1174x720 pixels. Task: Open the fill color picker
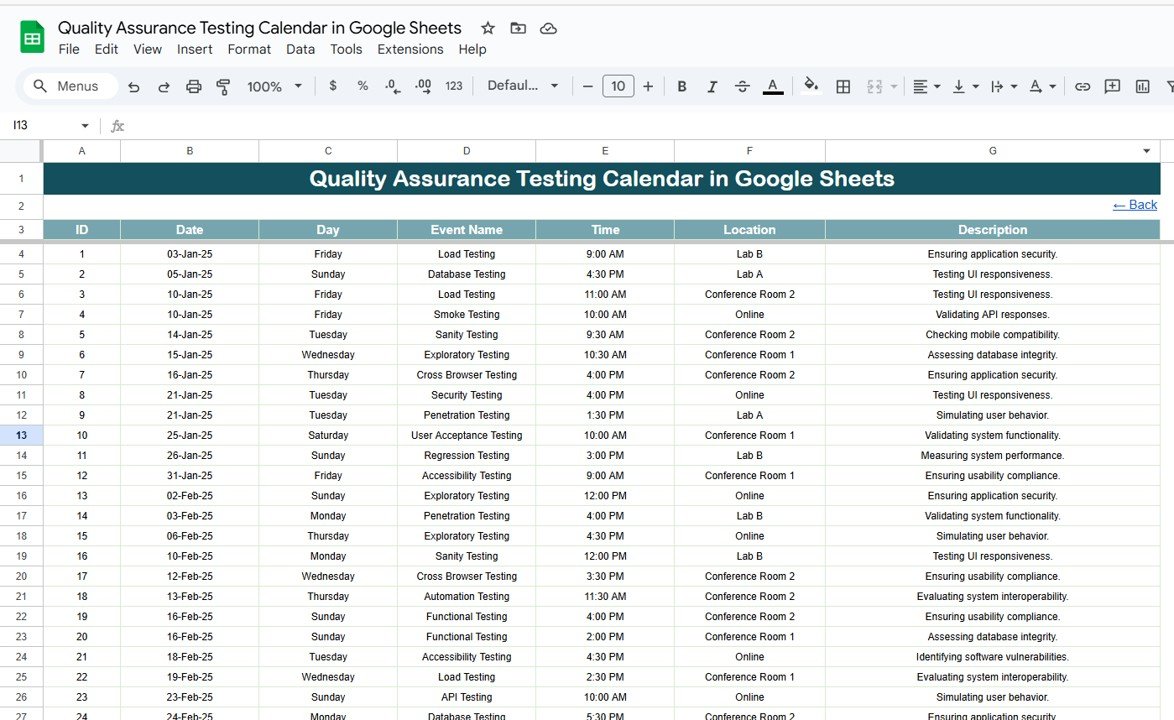pyautogui.click(x=811, y=86)
